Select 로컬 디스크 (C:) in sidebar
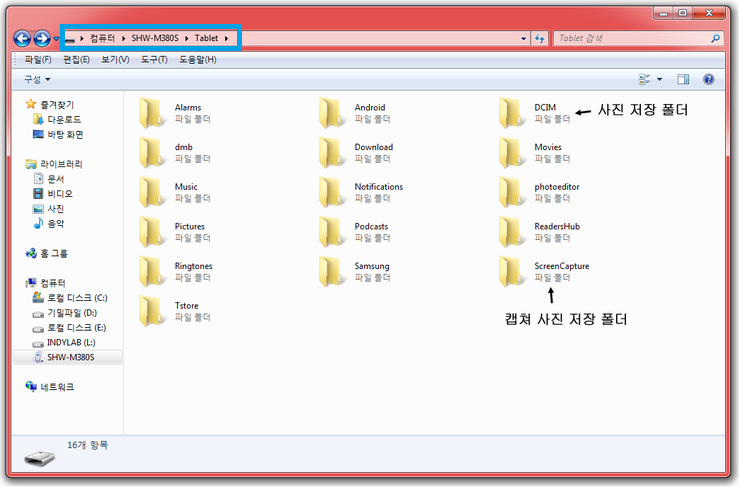This screenshot has width=740, height=487. pyautogui.click(x=77, y=298)
